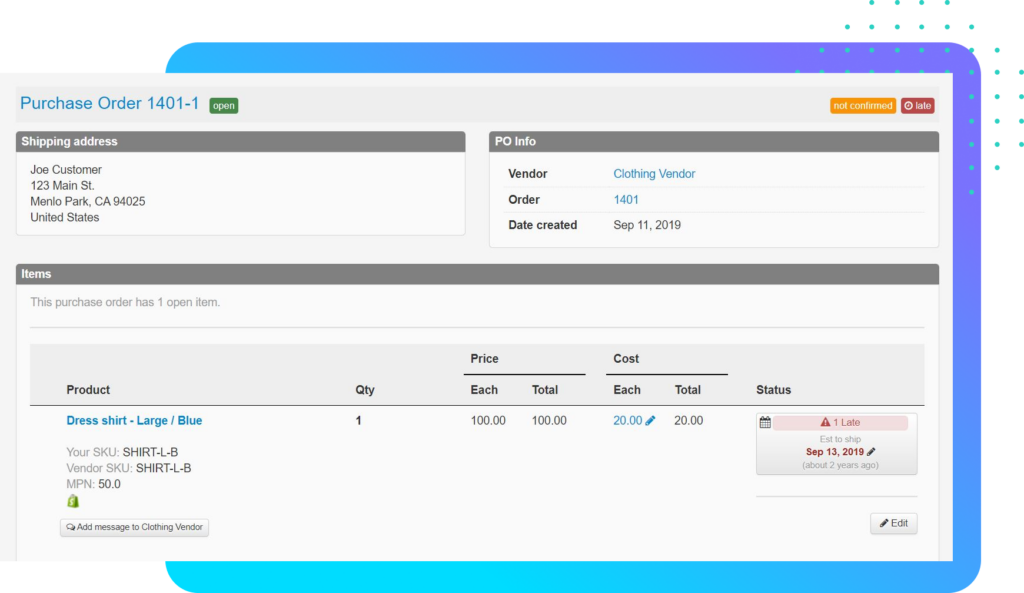Click the Purchase Order 1401-1 title
Screen dimensions: 1024x593
(109, 104)
